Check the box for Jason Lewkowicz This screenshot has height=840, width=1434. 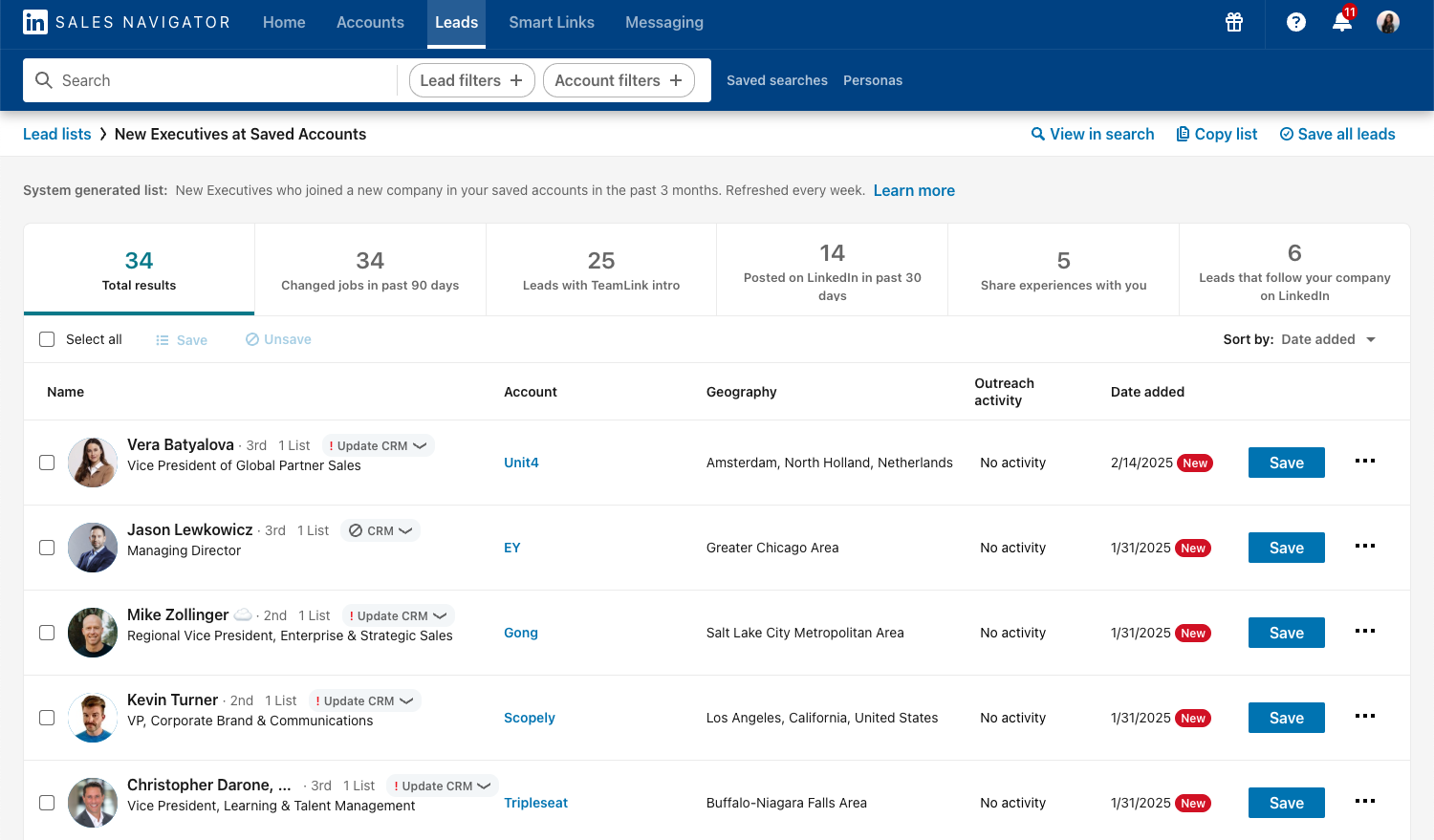[47, 548]
